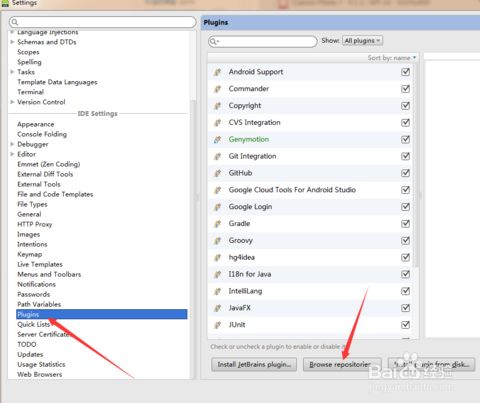Viewport: 480px width, 403px height.
Task: Toggle the JUnit plugin checkbox
Action: (x=405, y=325)
